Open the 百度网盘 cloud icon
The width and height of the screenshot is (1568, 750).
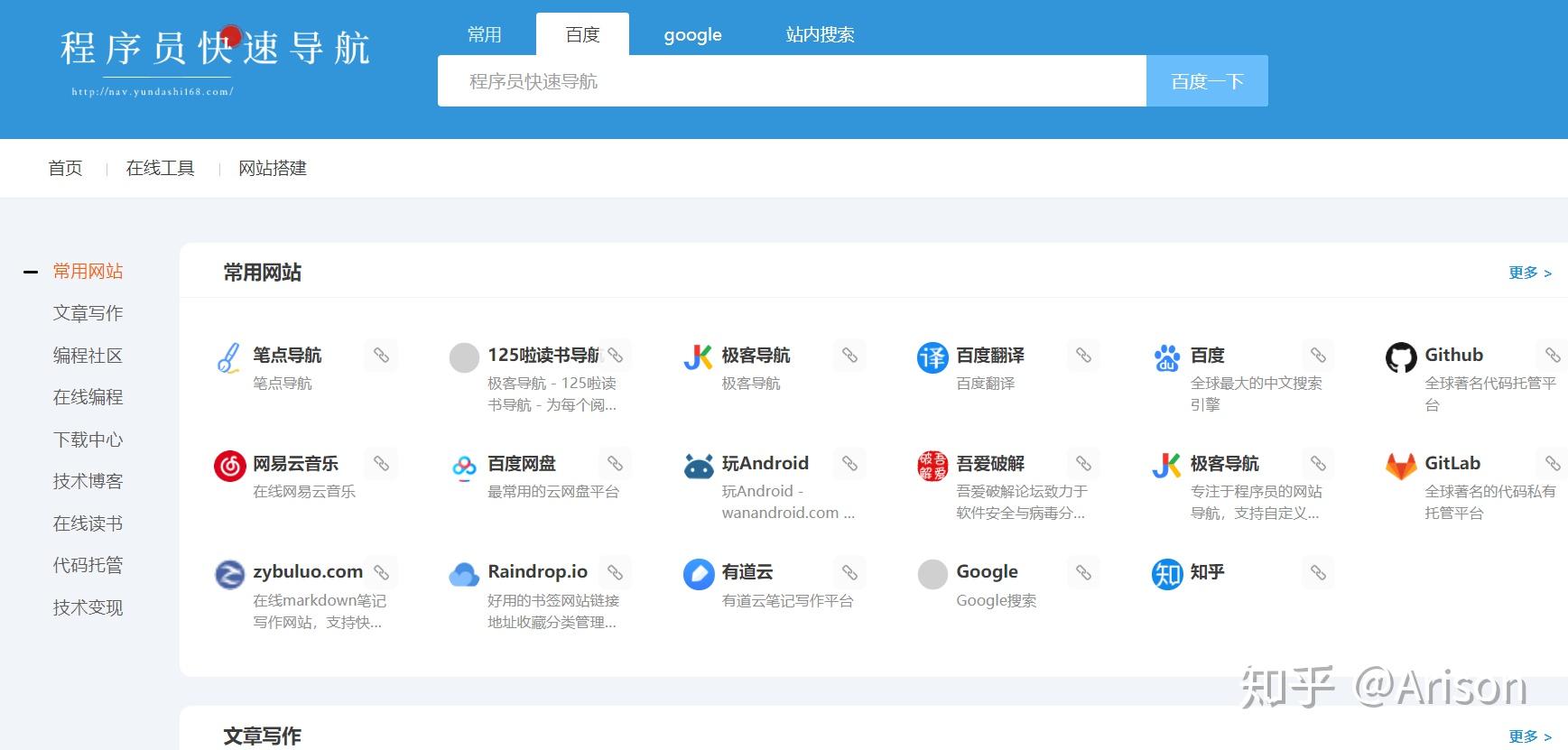(464, 466)
